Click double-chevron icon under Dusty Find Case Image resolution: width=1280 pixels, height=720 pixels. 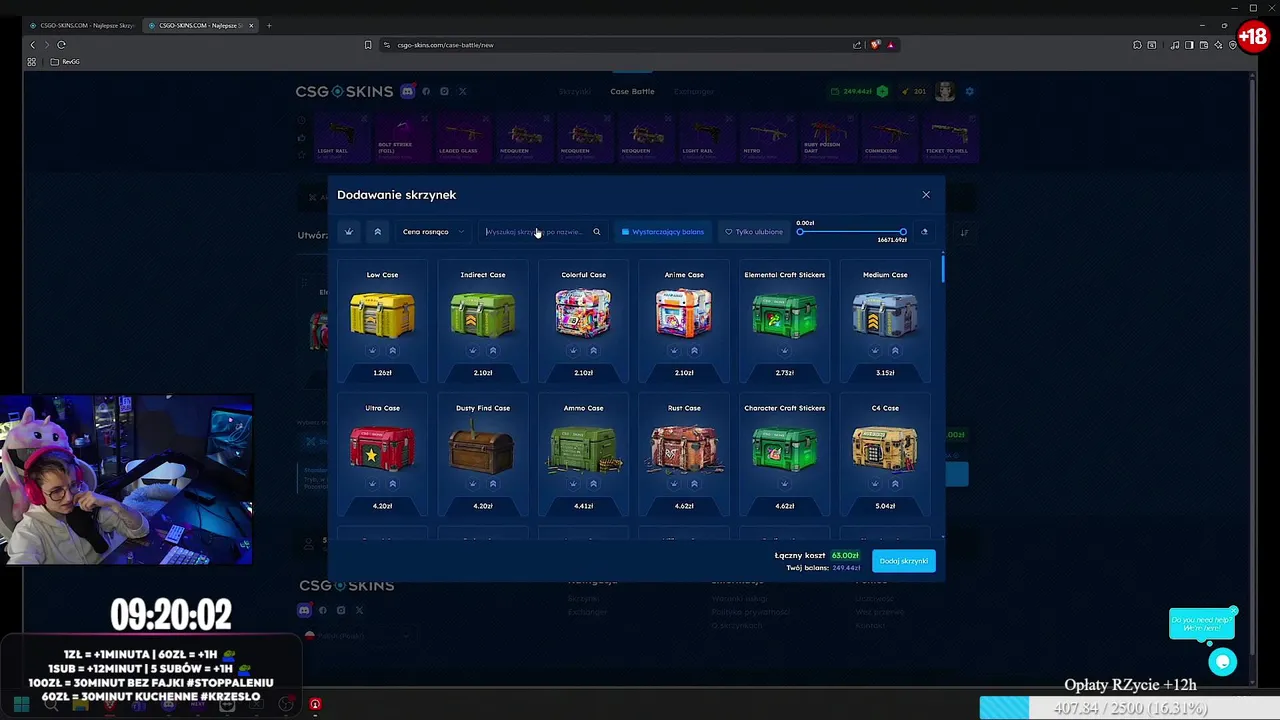[x=493, y=484]
